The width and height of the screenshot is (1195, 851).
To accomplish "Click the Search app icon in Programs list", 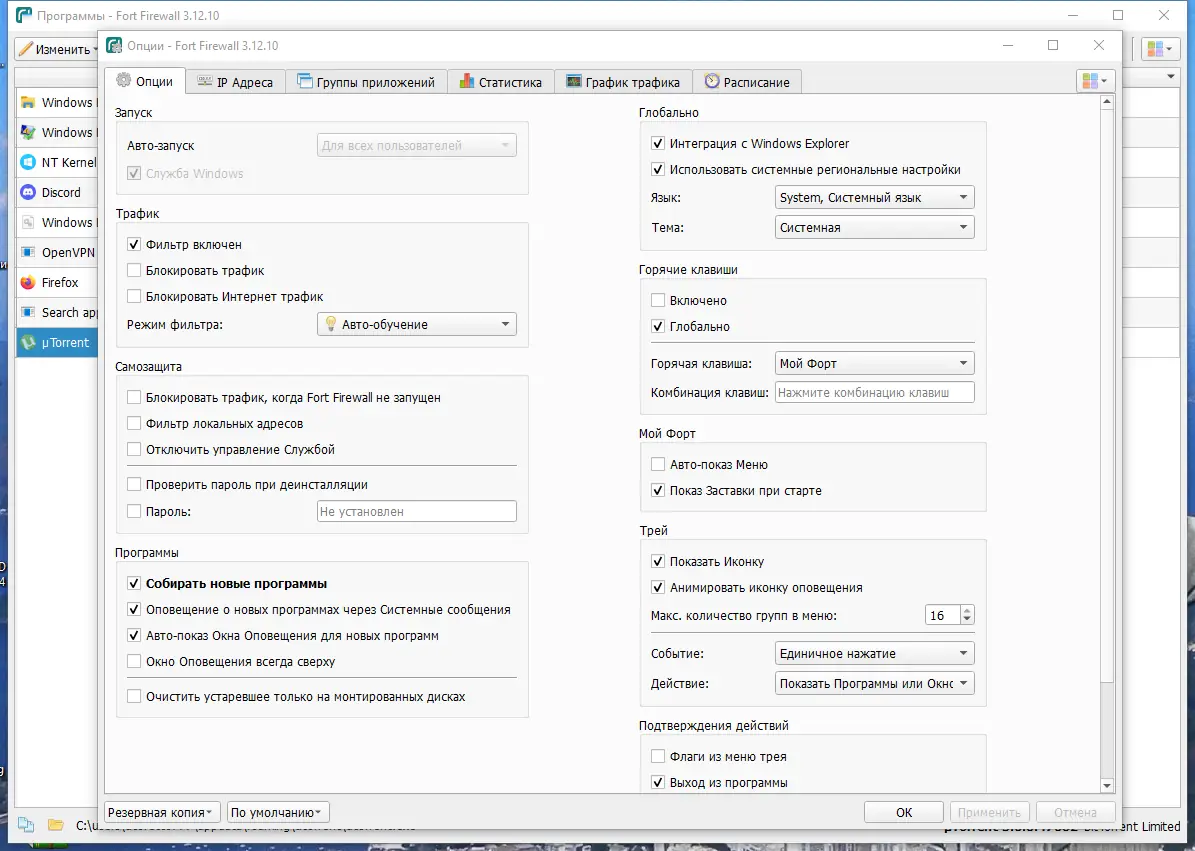I will [28, 312].
